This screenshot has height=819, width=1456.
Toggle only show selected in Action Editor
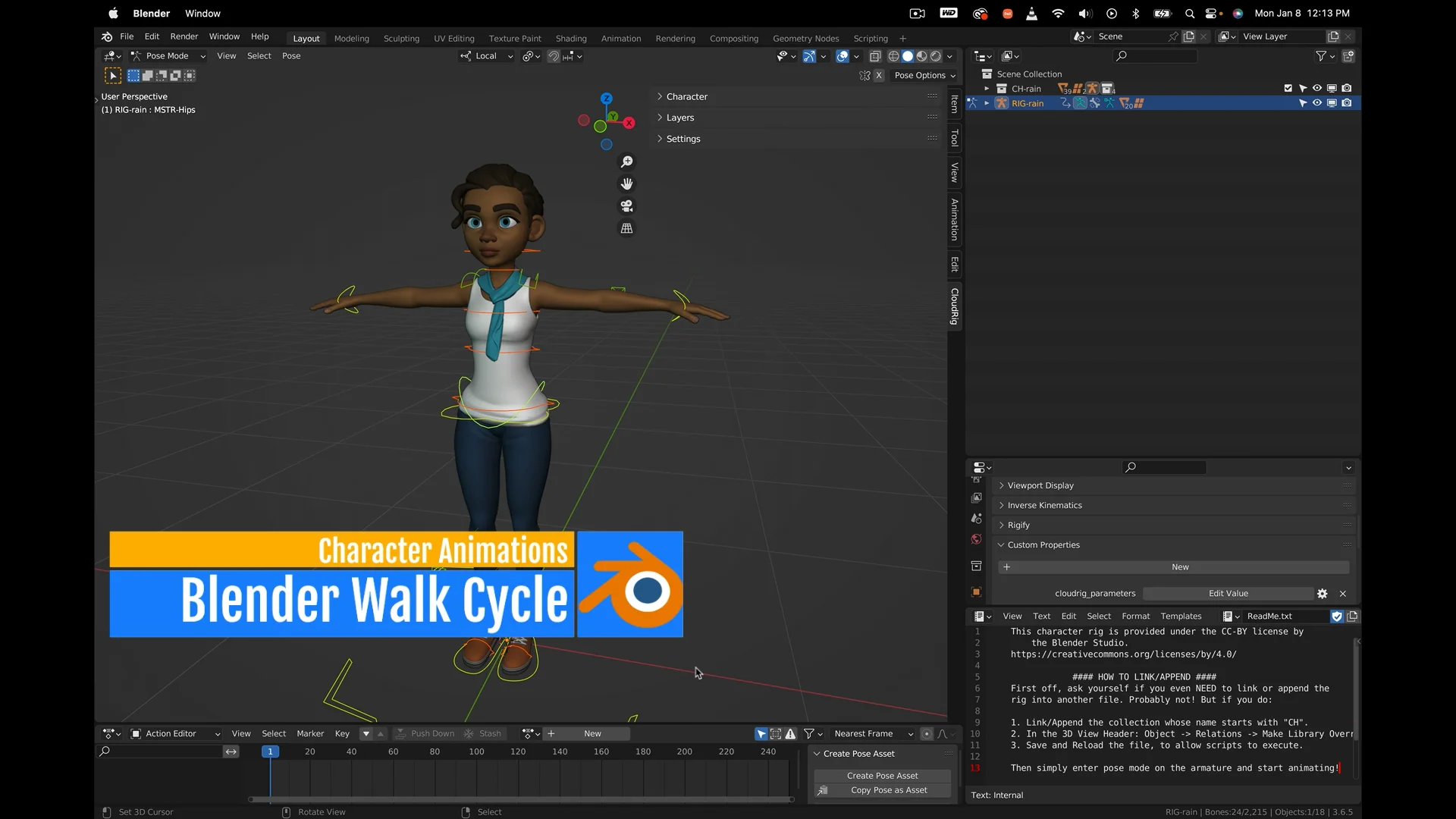(x=761, y=734)
